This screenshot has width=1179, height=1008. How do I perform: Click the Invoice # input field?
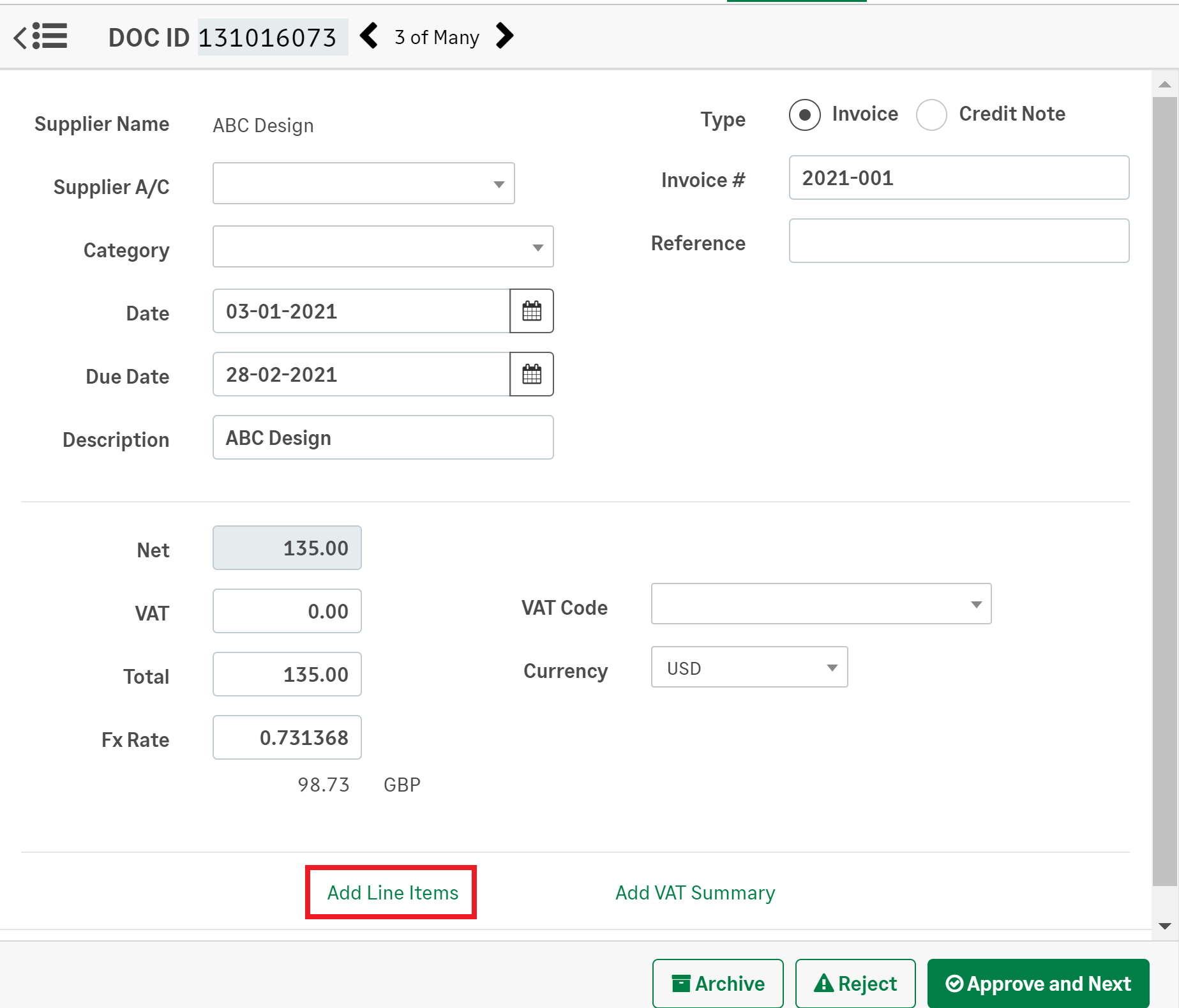(959, 177)
